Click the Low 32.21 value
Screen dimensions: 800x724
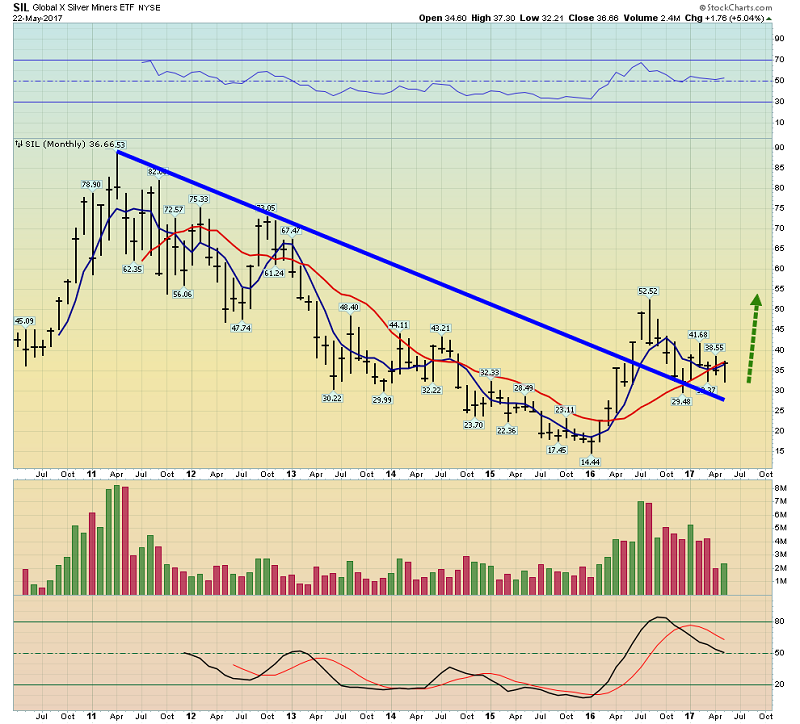[541, 18]
